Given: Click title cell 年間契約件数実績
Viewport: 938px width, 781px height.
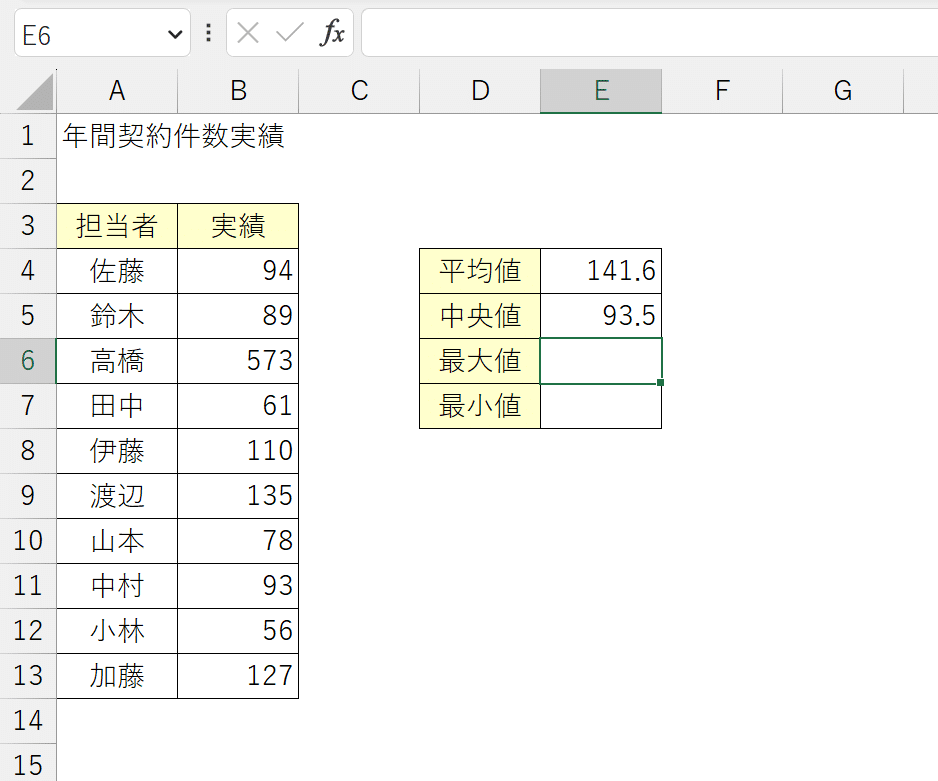Looking at the screenshot, I should tap(173, 136).
